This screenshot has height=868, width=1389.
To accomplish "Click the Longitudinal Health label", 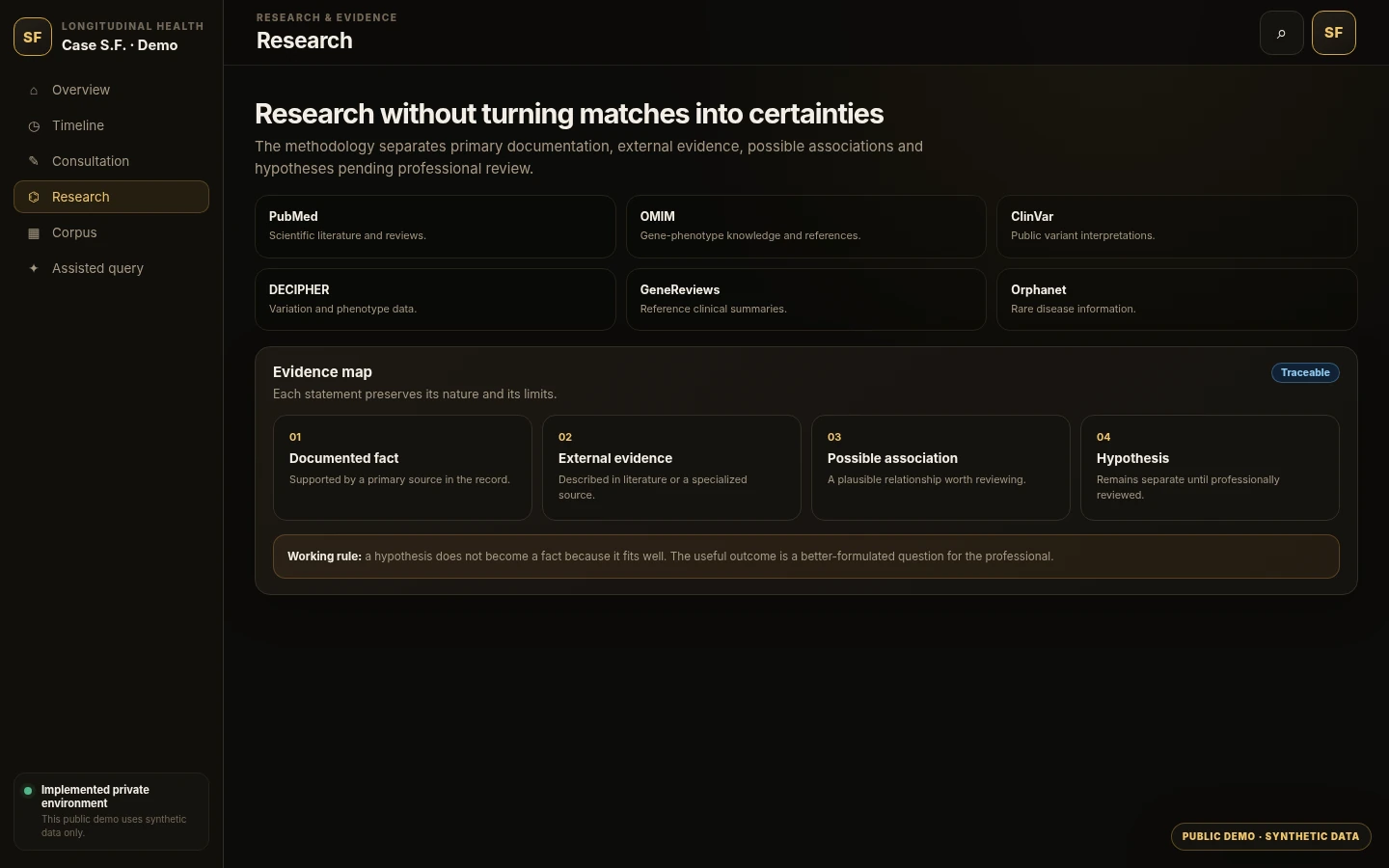I will coord(133,26).
